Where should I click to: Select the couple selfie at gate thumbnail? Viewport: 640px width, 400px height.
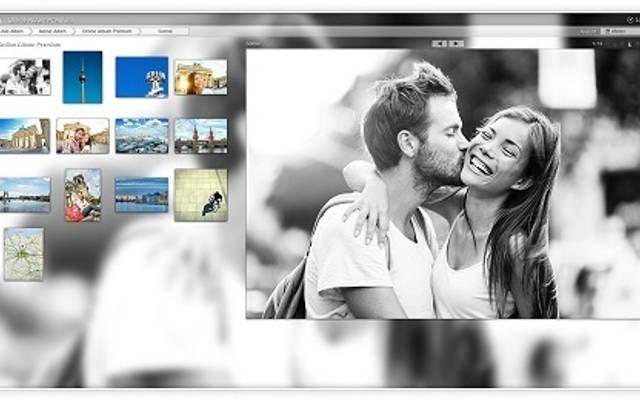point(82,135)
